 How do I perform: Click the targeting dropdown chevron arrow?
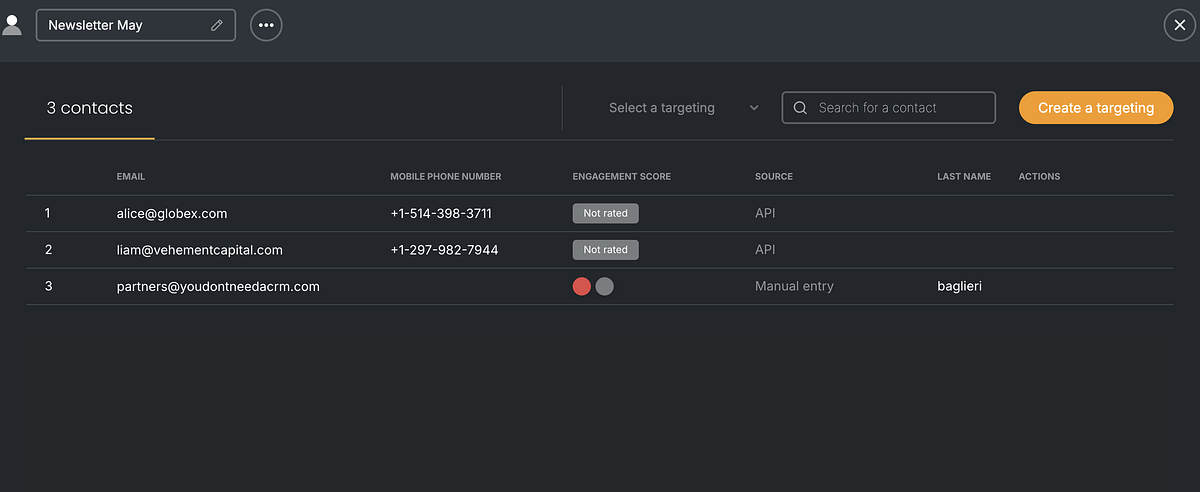pos(754,108)
